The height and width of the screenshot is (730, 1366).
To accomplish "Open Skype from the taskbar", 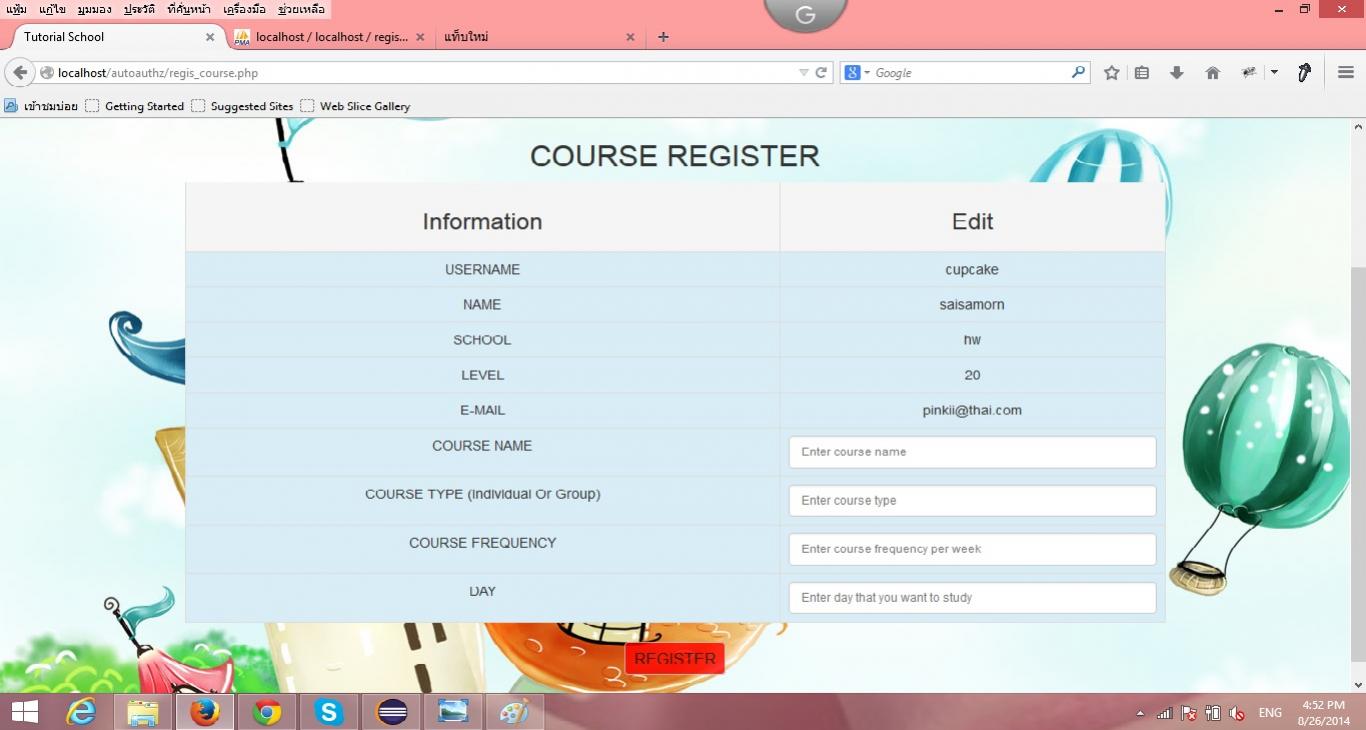I will click(x=329, y=712).
